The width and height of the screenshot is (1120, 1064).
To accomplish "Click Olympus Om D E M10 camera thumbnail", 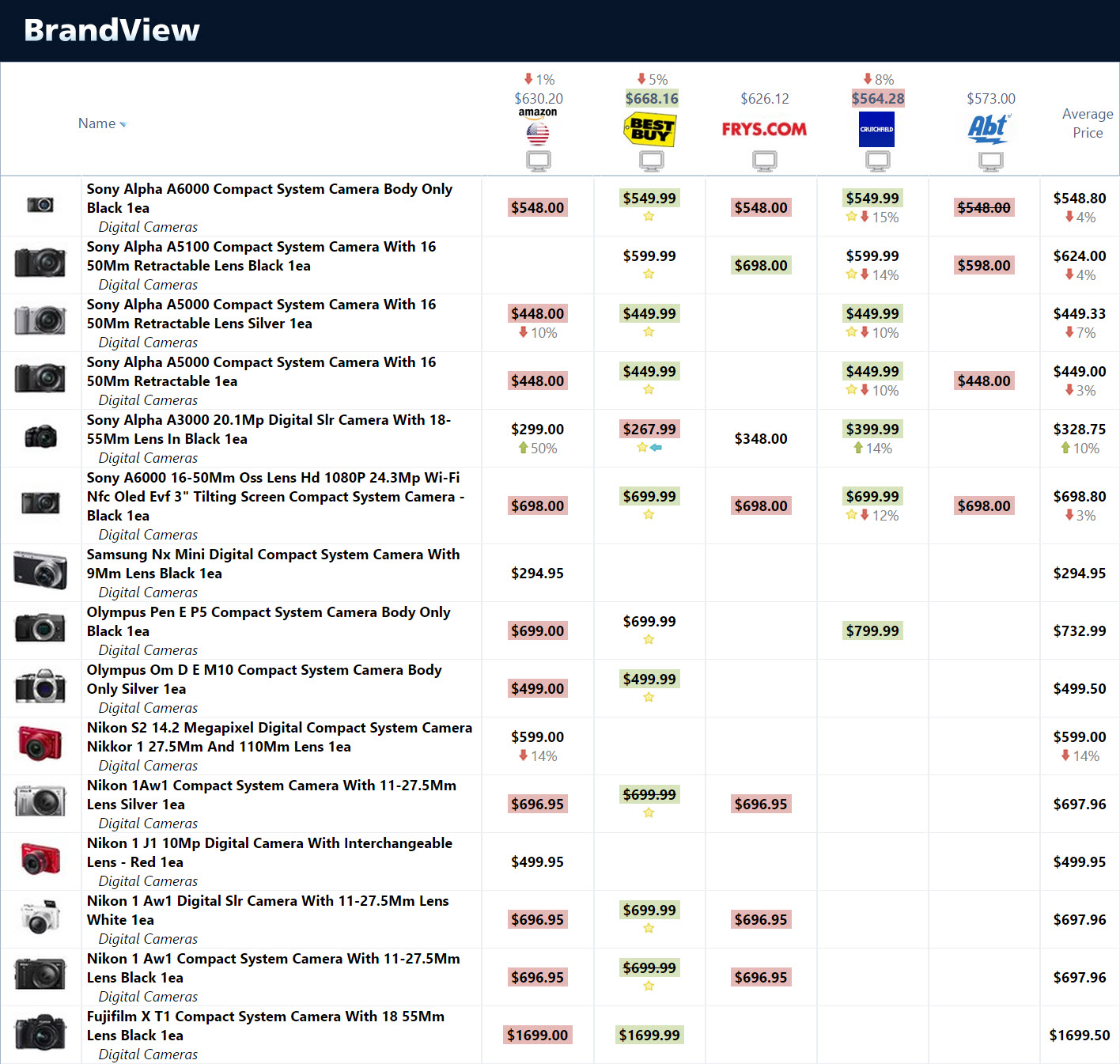I will click(x=40, y=686).
